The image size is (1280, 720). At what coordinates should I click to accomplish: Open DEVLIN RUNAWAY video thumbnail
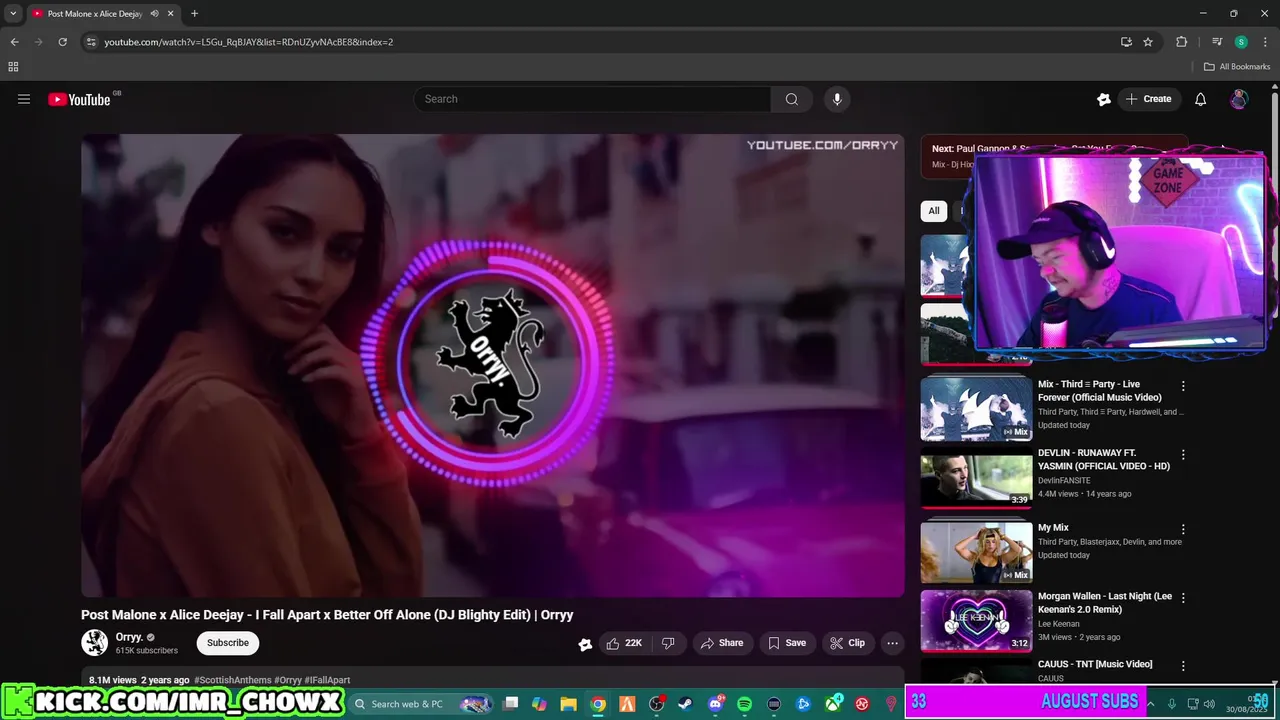pos(976,480)
